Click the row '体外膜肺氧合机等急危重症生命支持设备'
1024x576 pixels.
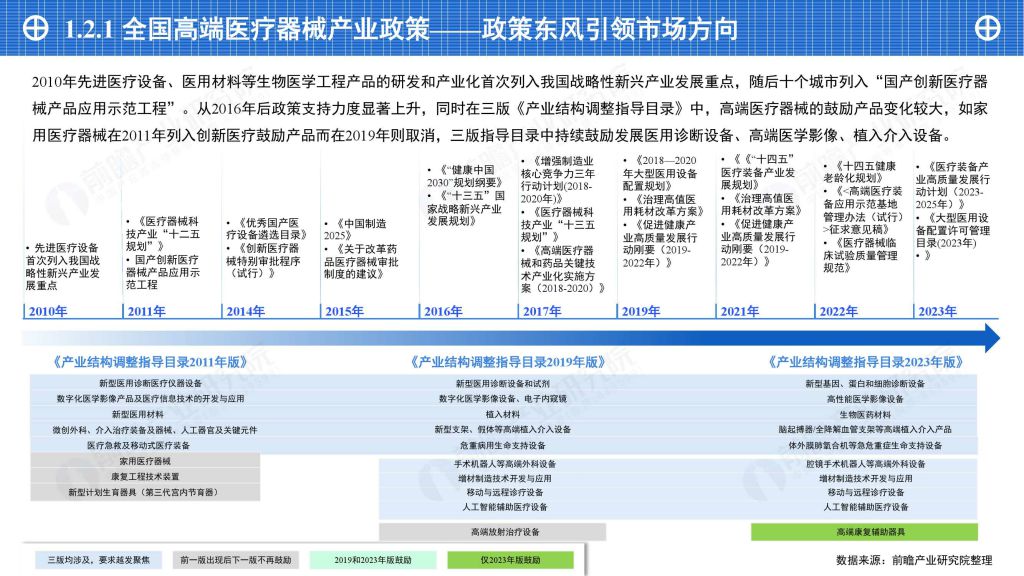pyautogui.click(x=865, y=445)
